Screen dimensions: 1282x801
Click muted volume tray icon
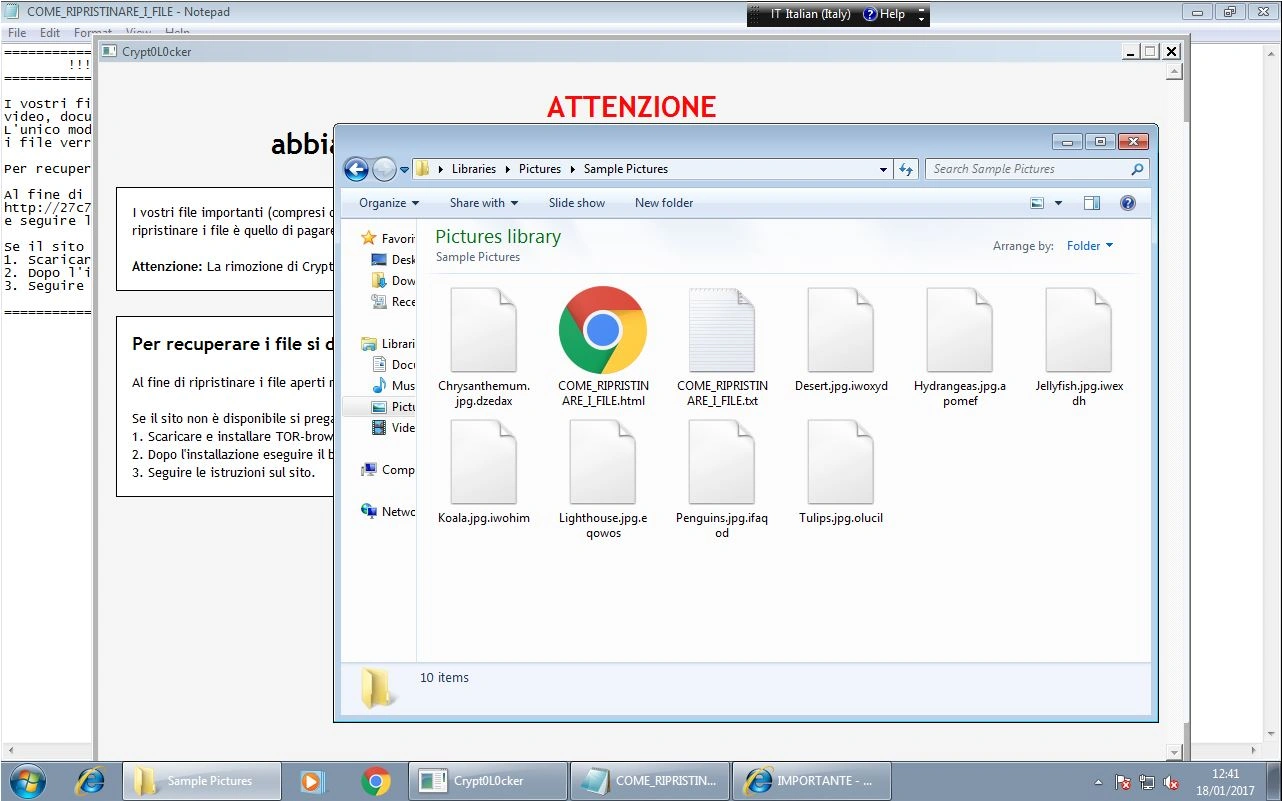tap(1171, 782)
